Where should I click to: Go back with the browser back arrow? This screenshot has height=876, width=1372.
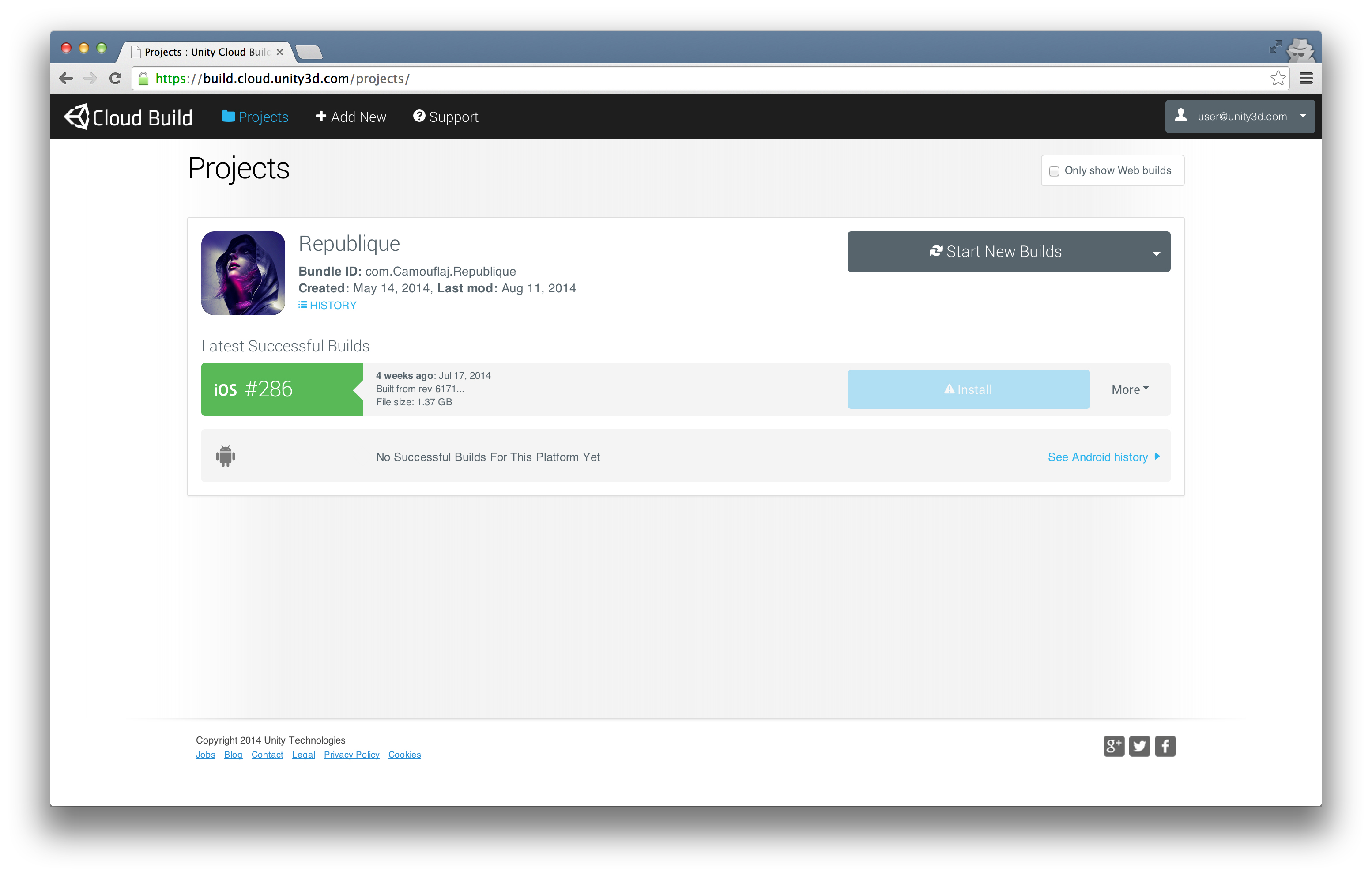[66, 78]
